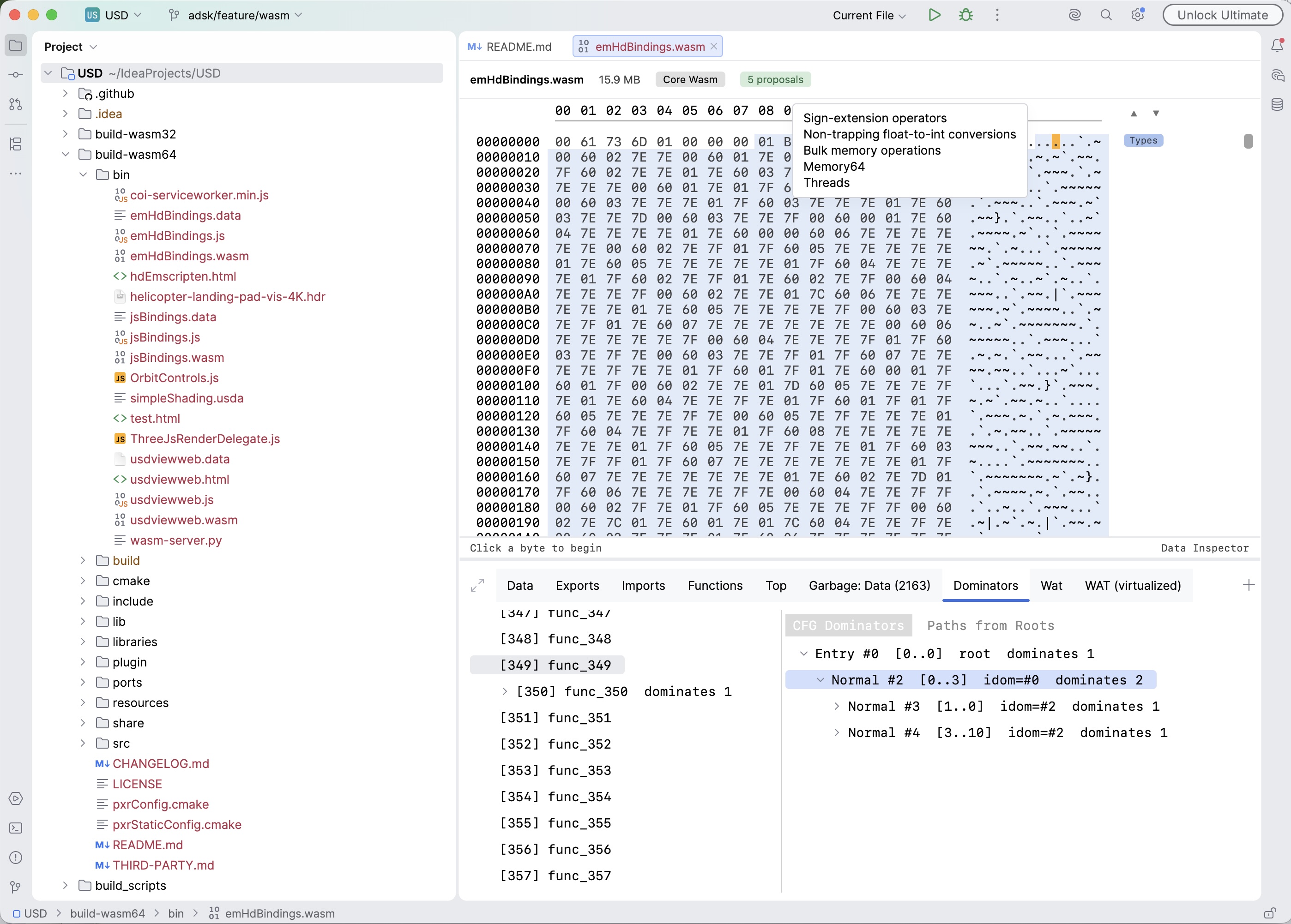Open the adsk/feature/wasm branch dropdown
The width and height of the screenshot is (1291, 924).
click(236, 15)
